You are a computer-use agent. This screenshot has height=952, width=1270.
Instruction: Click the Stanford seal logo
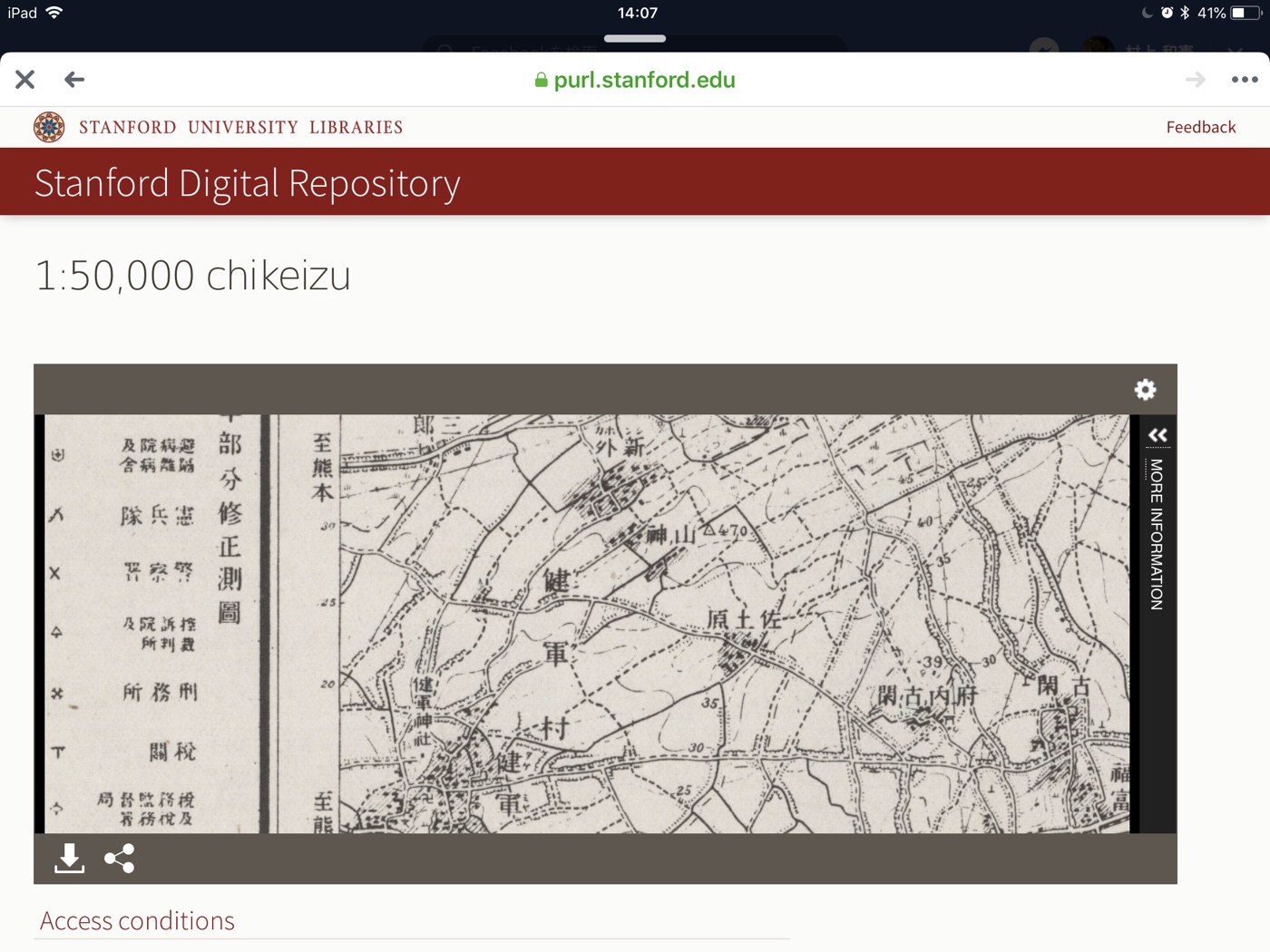49,127
